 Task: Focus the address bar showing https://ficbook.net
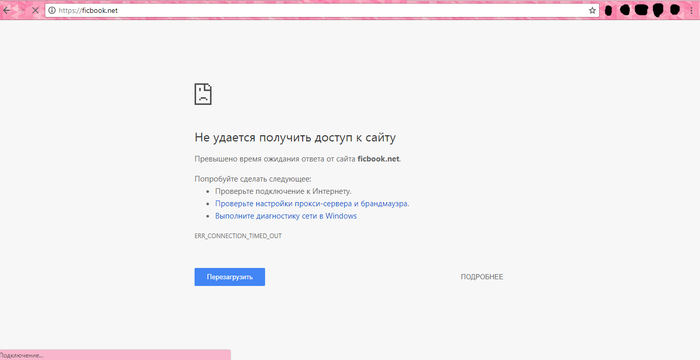click(x=321, y=10)
